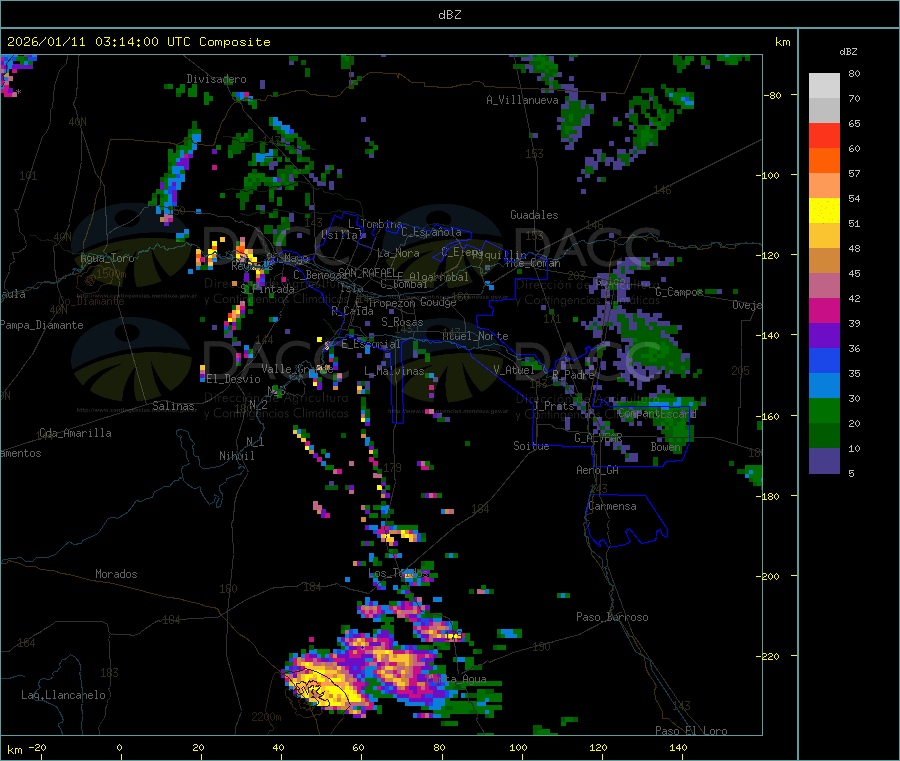900x761 pixels.
Task: Click the 'Cda_Amarilla' map label
Action: point(75,433)
